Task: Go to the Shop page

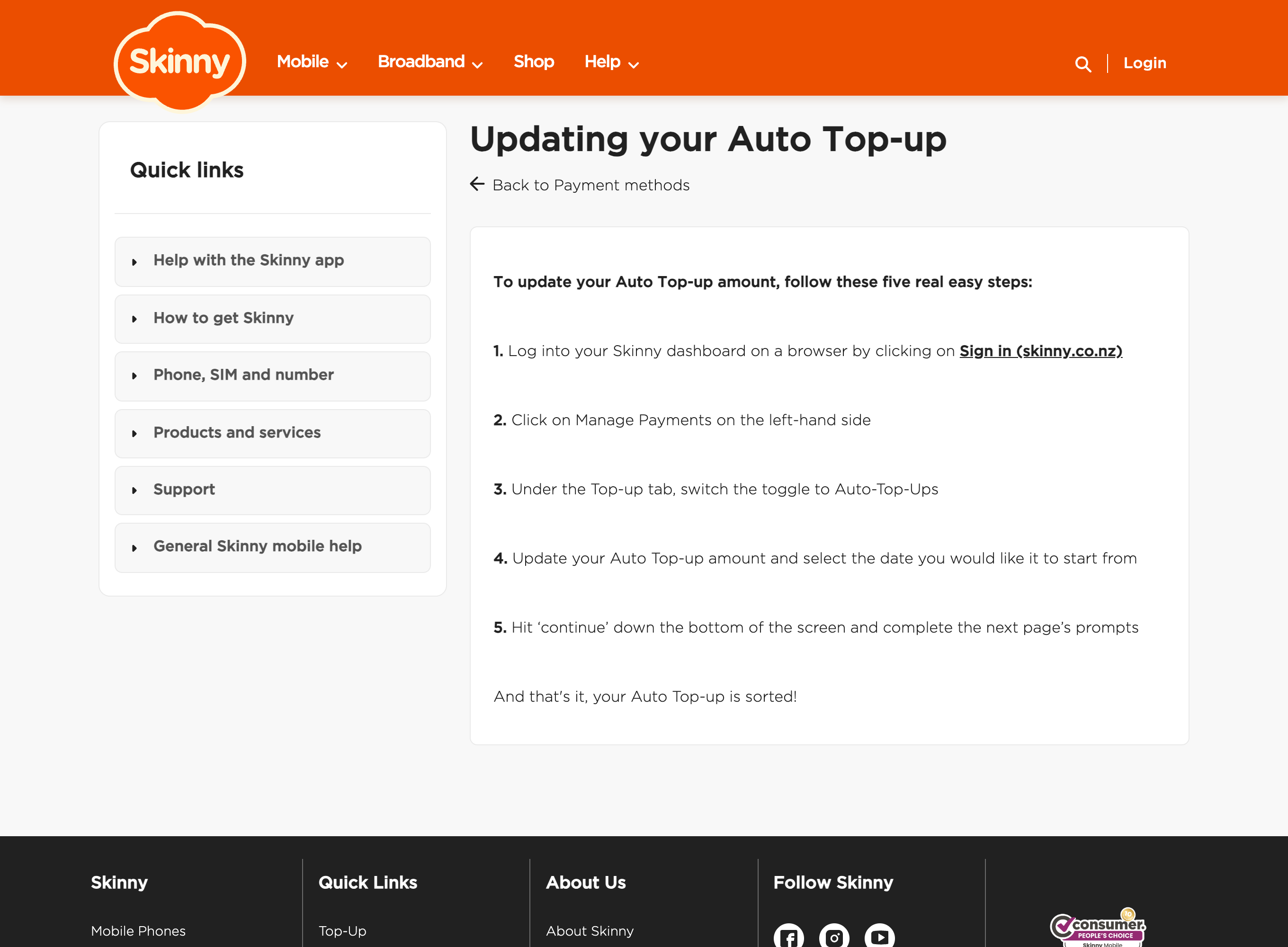Action: [534, 62]
